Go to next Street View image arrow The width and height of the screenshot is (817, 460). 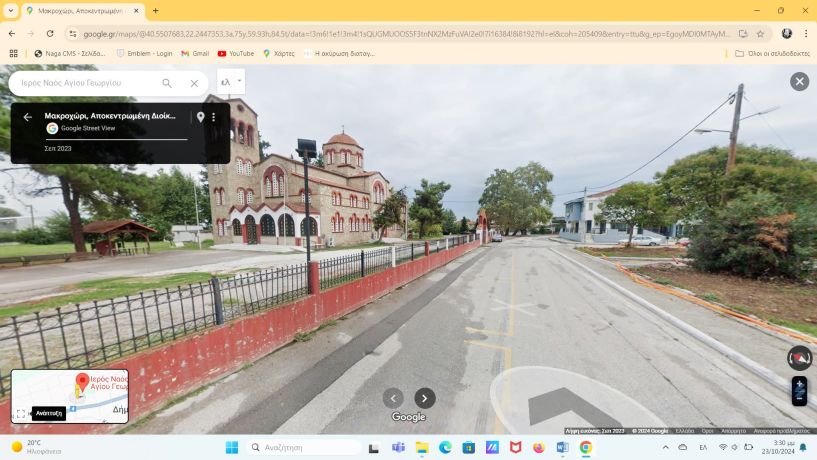pyautogui.click(x=425, y=398)
